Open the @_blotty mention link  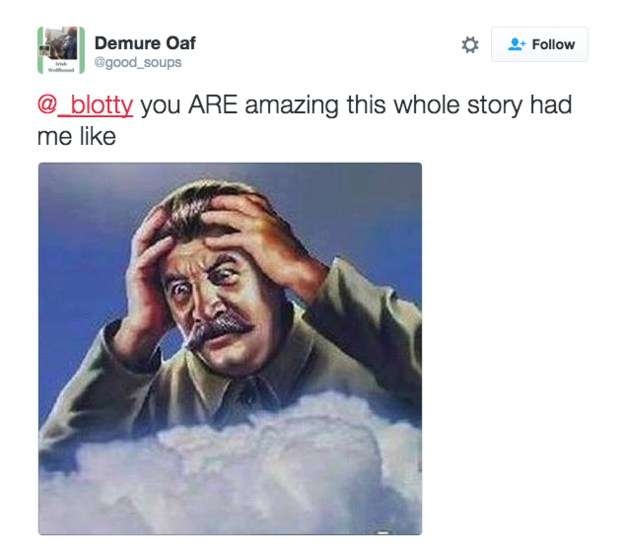point(85,105)
